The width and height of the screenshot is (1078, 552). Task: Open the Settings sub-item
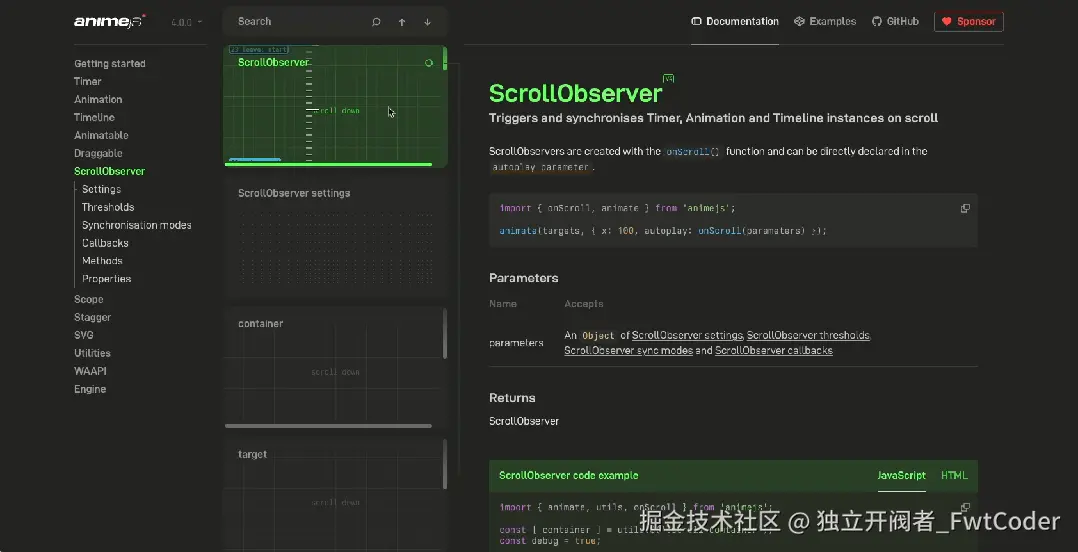101,189
